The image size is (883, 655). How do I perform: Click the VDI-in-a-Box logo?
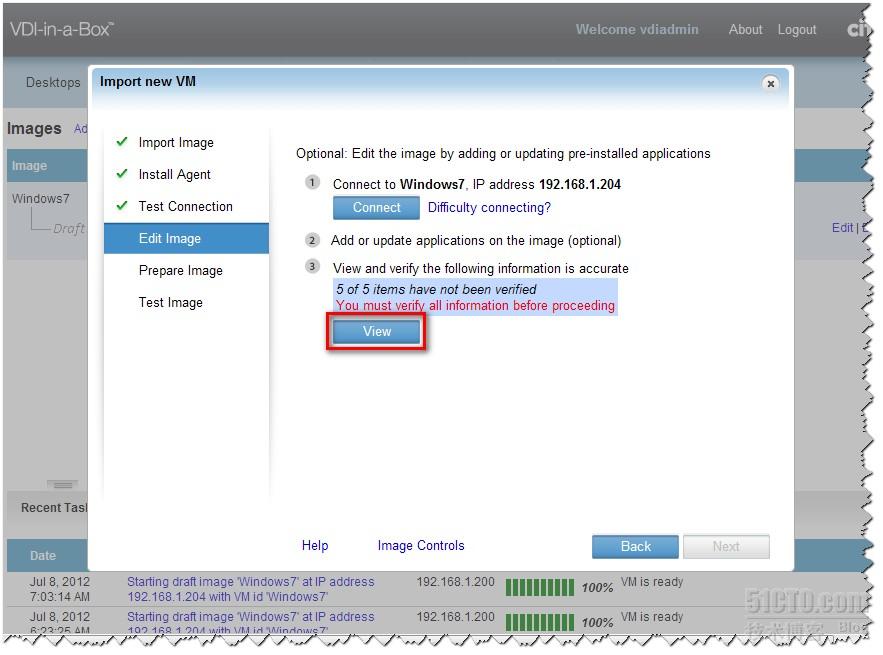62,29
